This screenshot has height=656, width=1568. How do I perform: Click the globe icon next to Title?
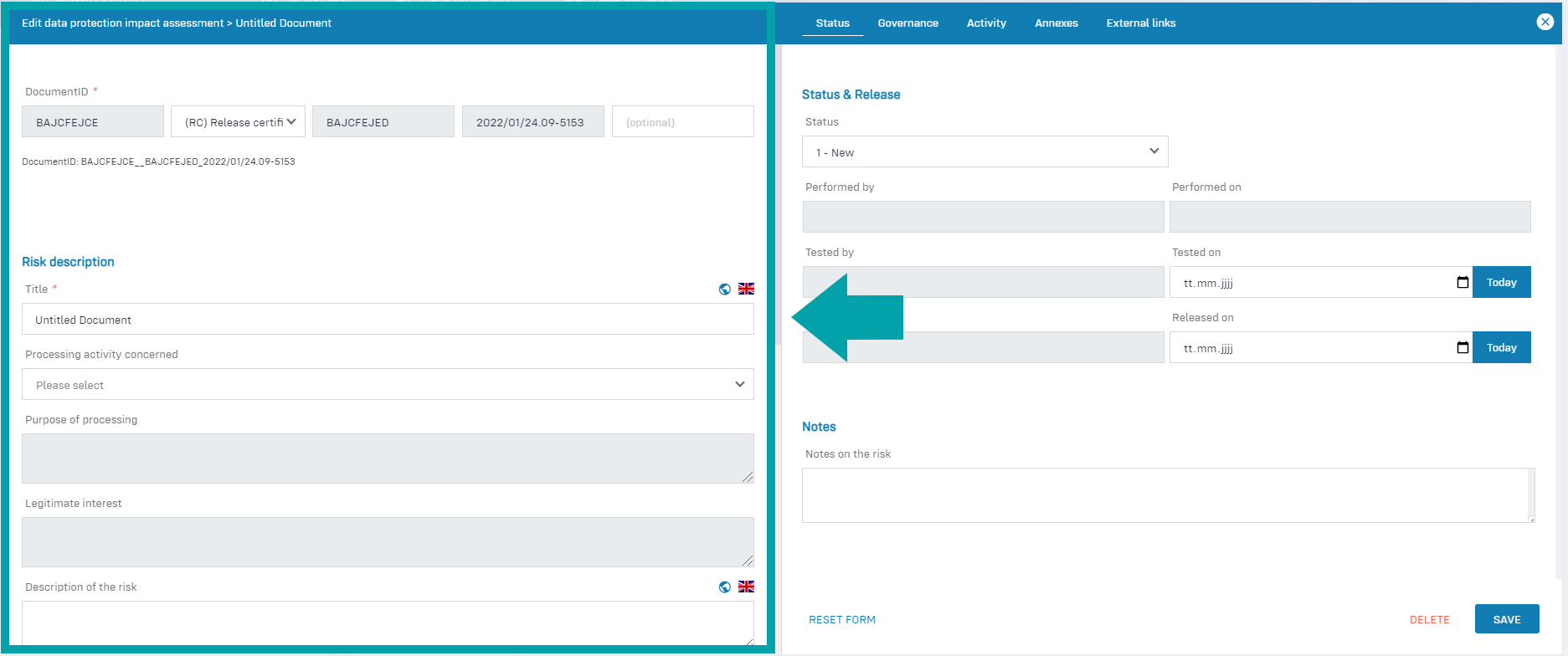pos(725,290)
